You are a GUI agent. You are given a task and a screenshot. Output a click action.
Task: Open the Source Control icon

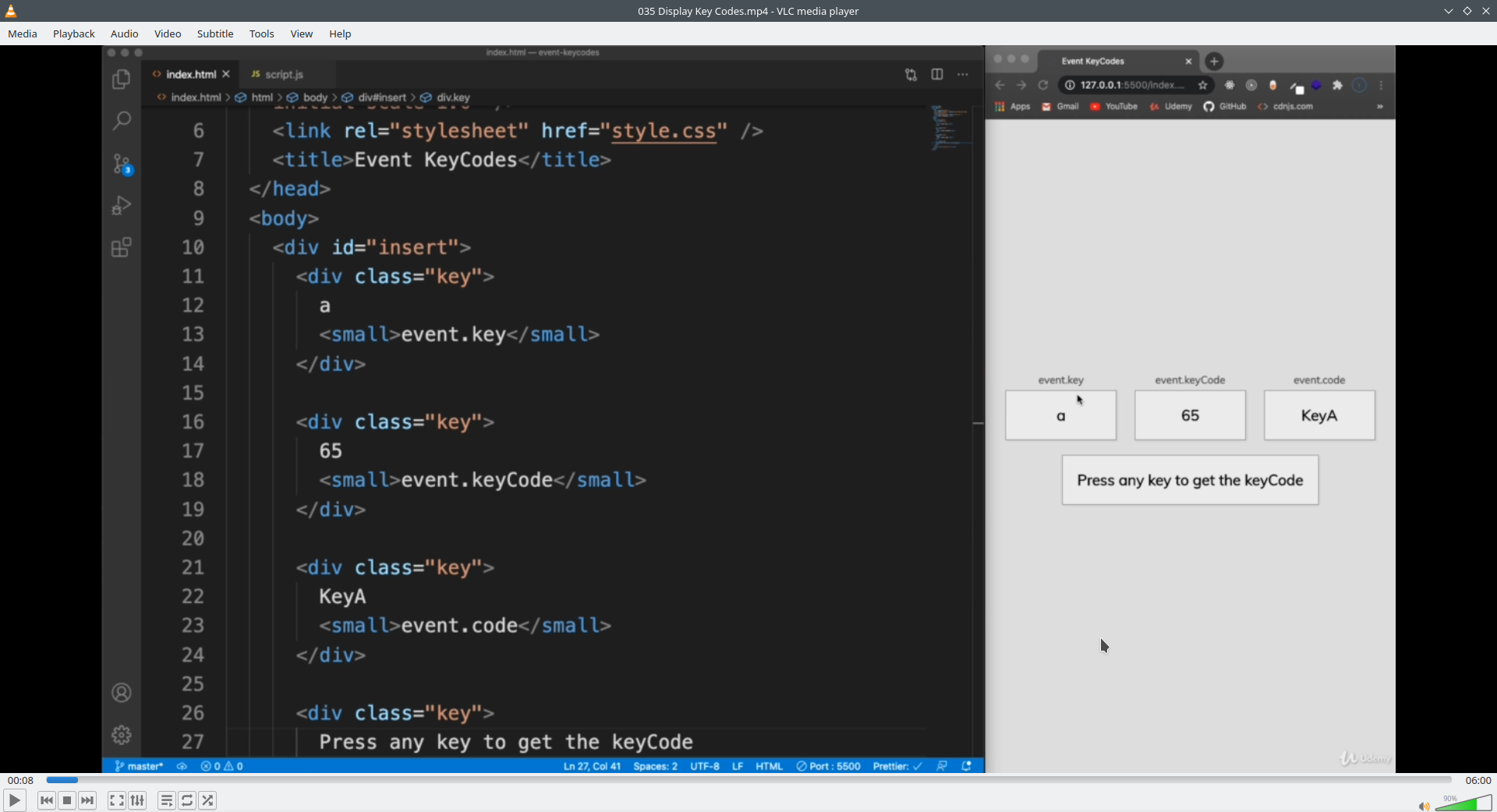click(x=122, y=164)
